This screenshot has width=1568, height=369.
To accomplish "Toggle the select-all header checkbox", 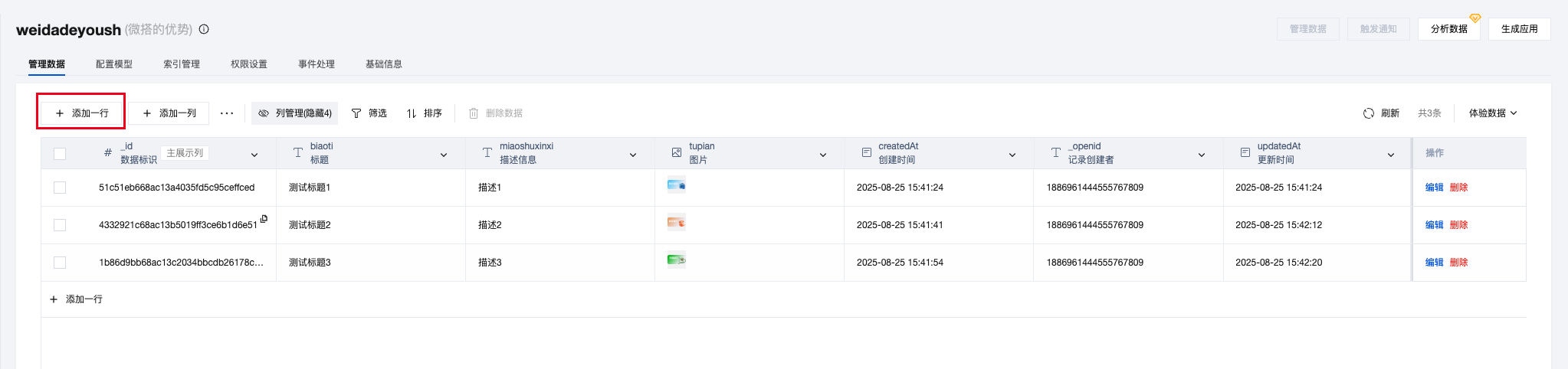I will [x=60, y=154].
